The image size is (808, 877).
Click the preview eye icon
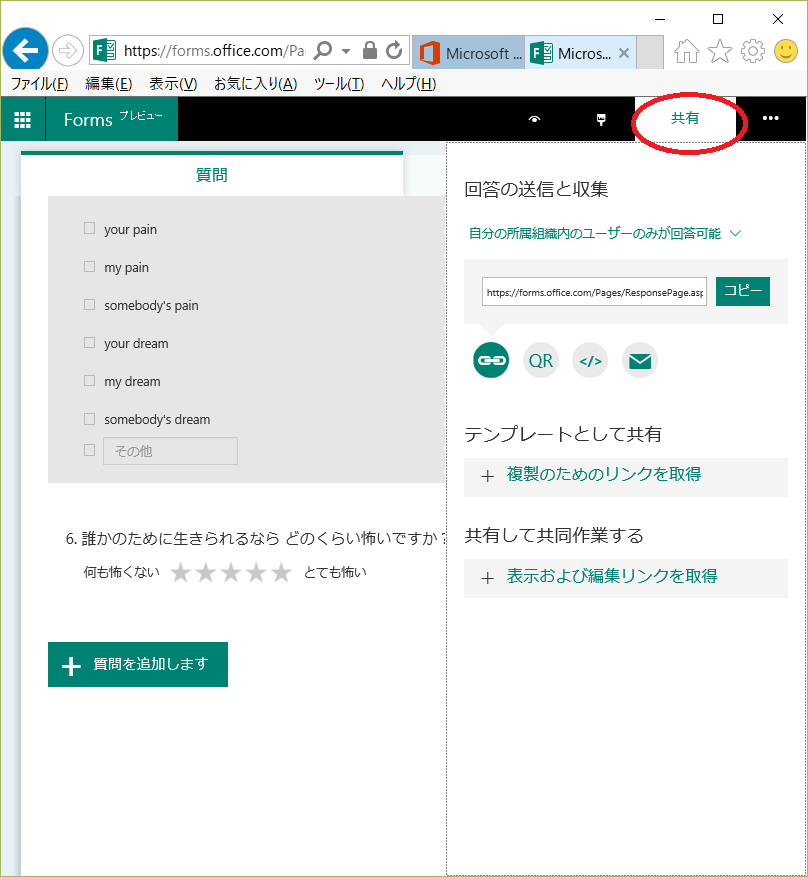[535, 119]
